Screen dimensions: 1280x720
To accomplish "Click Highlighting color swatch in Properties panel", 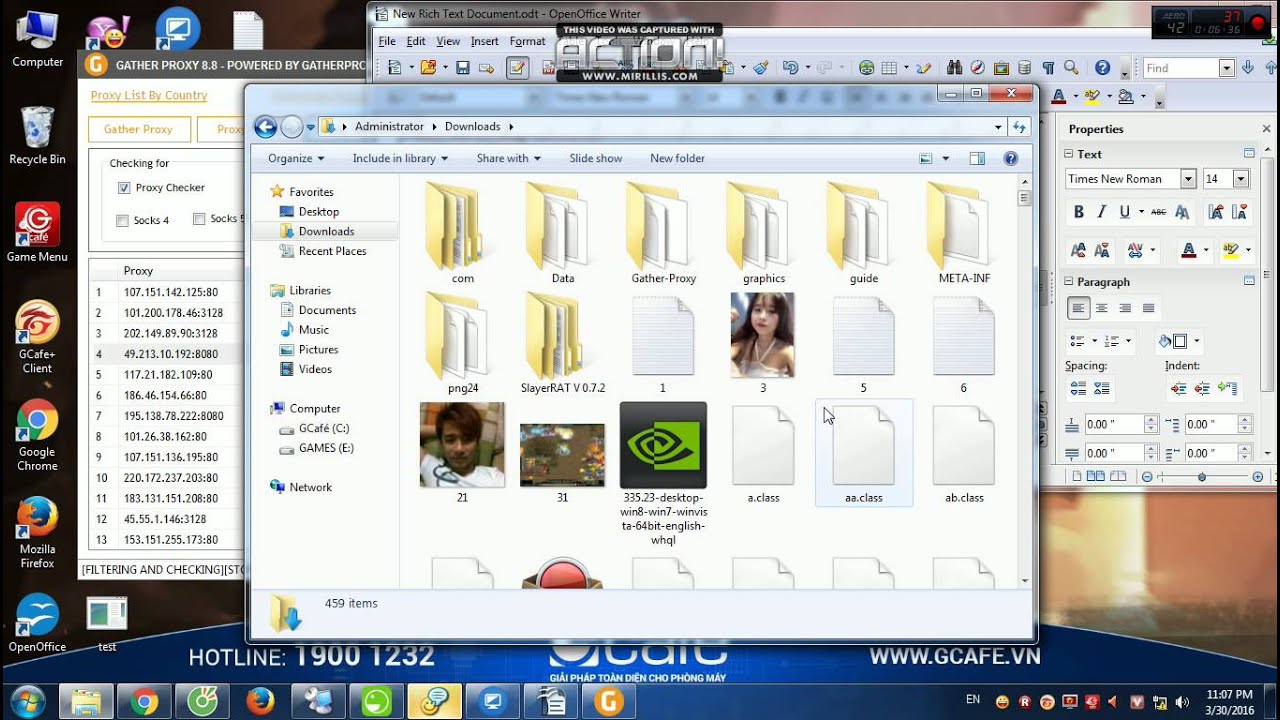I will pyautogui.click(x=1230, y=250).
